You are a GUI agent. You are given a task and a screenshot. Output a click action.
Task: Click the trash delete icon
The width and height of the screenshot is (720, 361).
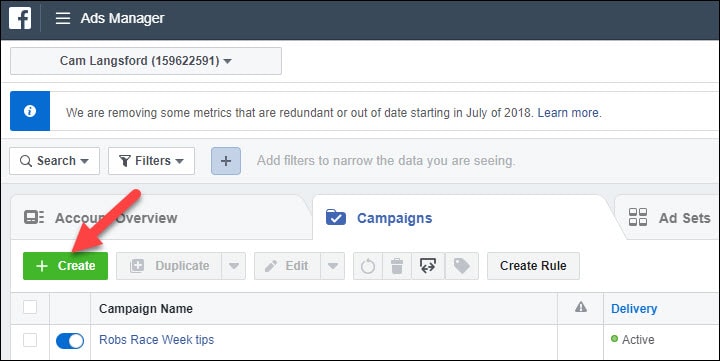[x=397, y=266]
